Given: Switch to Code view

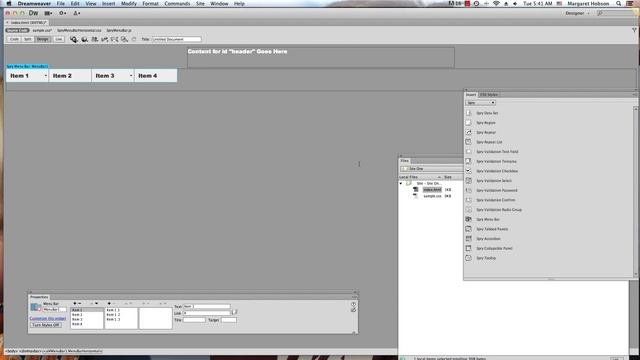Looking at the screenshot, I should [x=14, y=39].
